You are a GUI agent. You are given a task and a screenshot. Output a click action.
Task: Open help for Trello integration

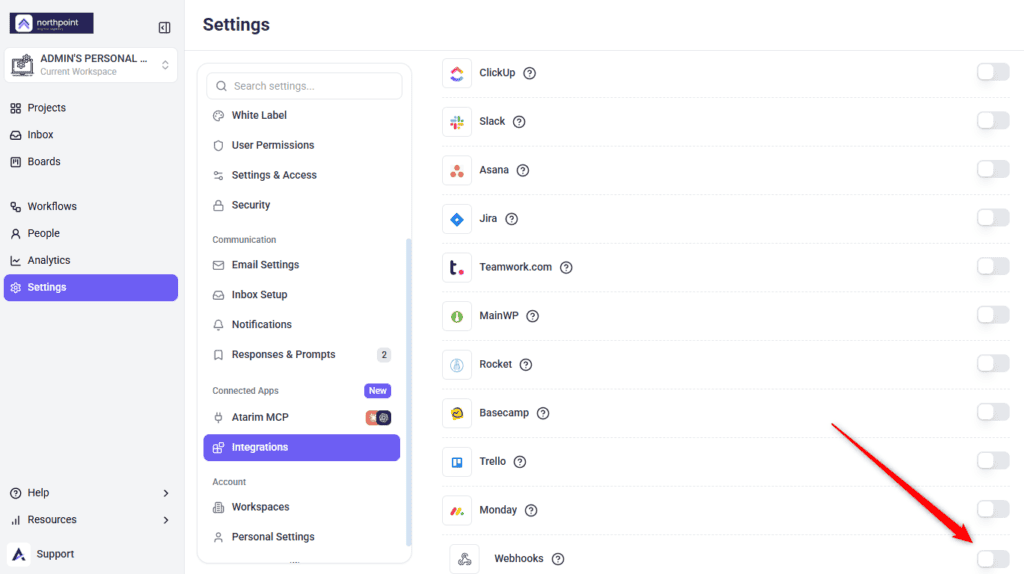(x=520, y=462)
